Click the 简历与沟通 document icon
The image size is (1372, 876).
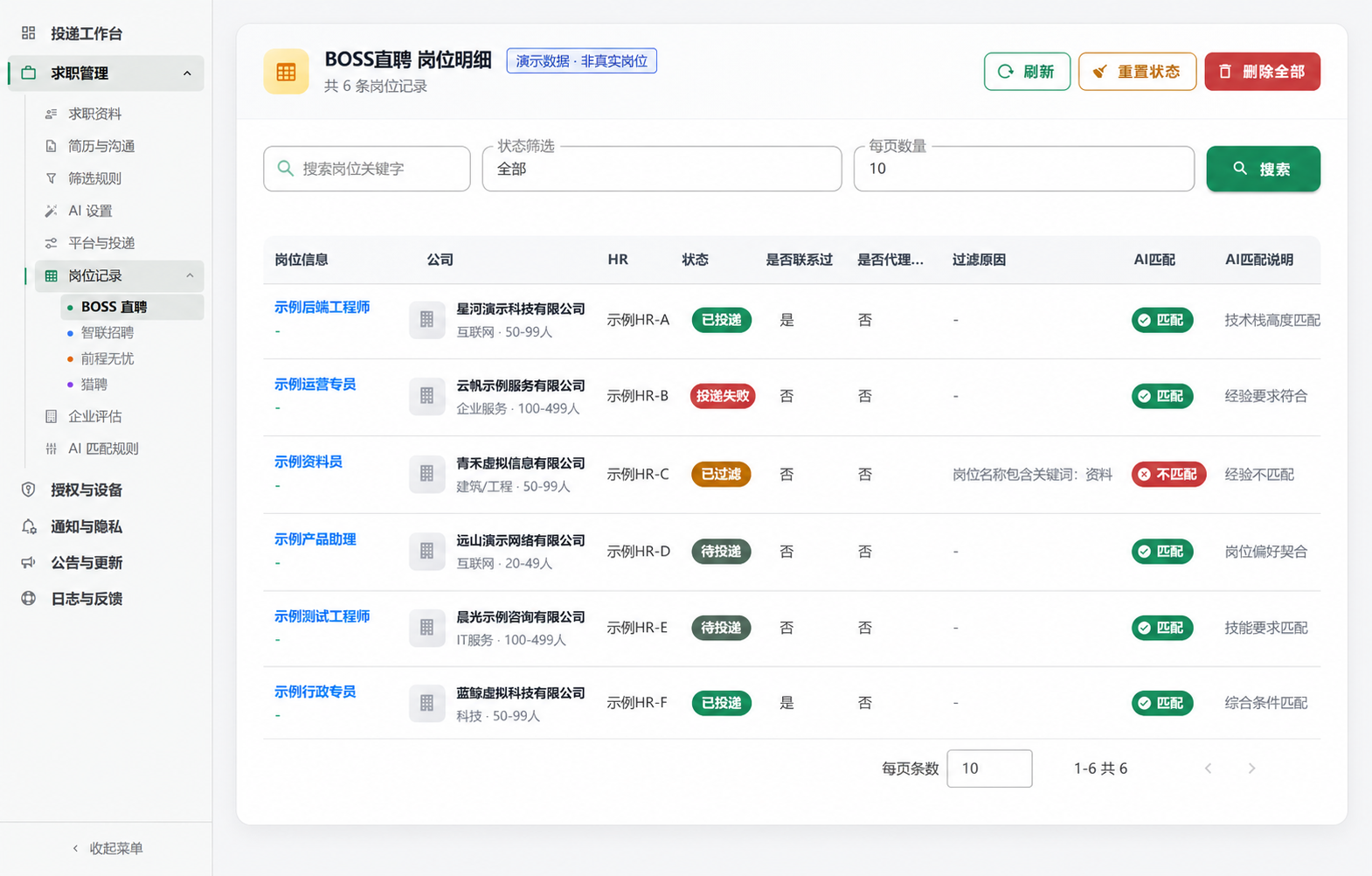51,146
